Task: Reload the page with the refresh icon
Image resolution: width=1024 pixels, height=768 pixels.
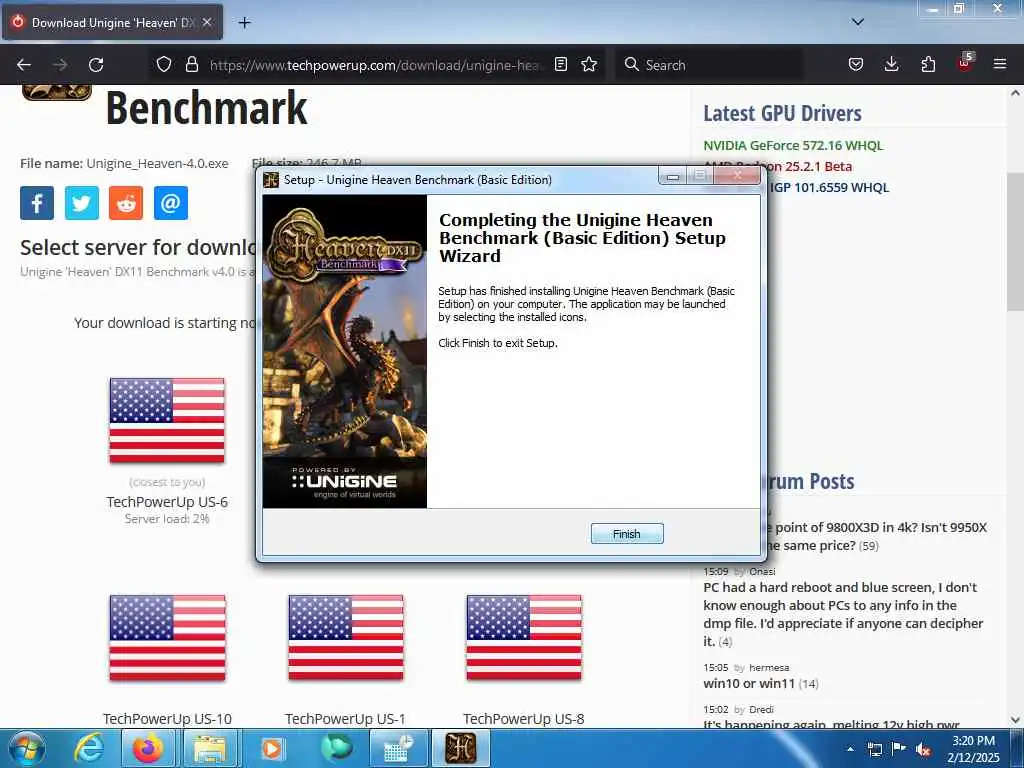Action: click(96, 65)
